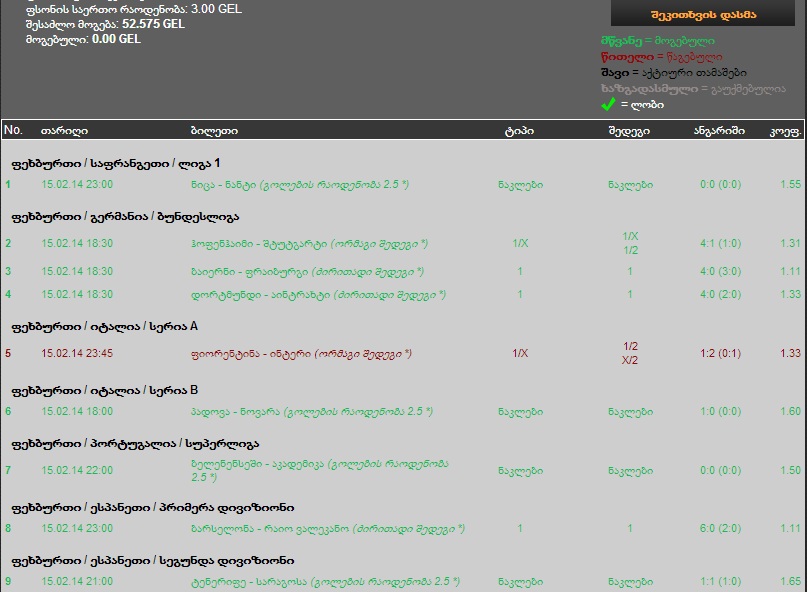Image resolution: width=808 pixels, height=597 pixels.
Task: Click the '6:0 (2:0)' score in row 8
Action: [720, 528]
